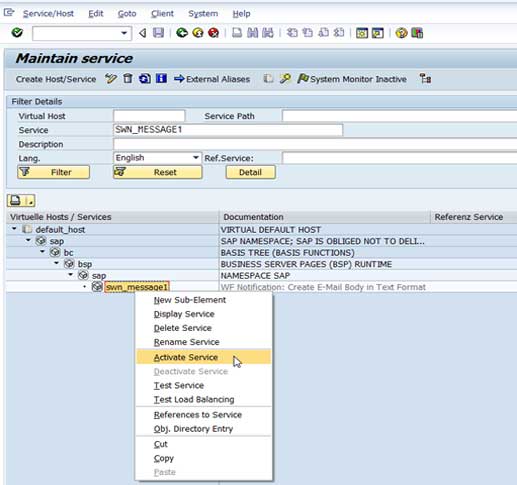517x485 pixels.
Task: Click the yellow Exit arrow icon
Action: coord(198,33)
